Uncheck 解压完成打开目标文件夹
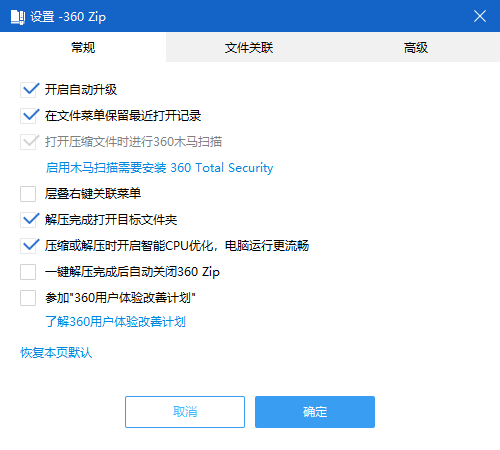 (28, 220)
